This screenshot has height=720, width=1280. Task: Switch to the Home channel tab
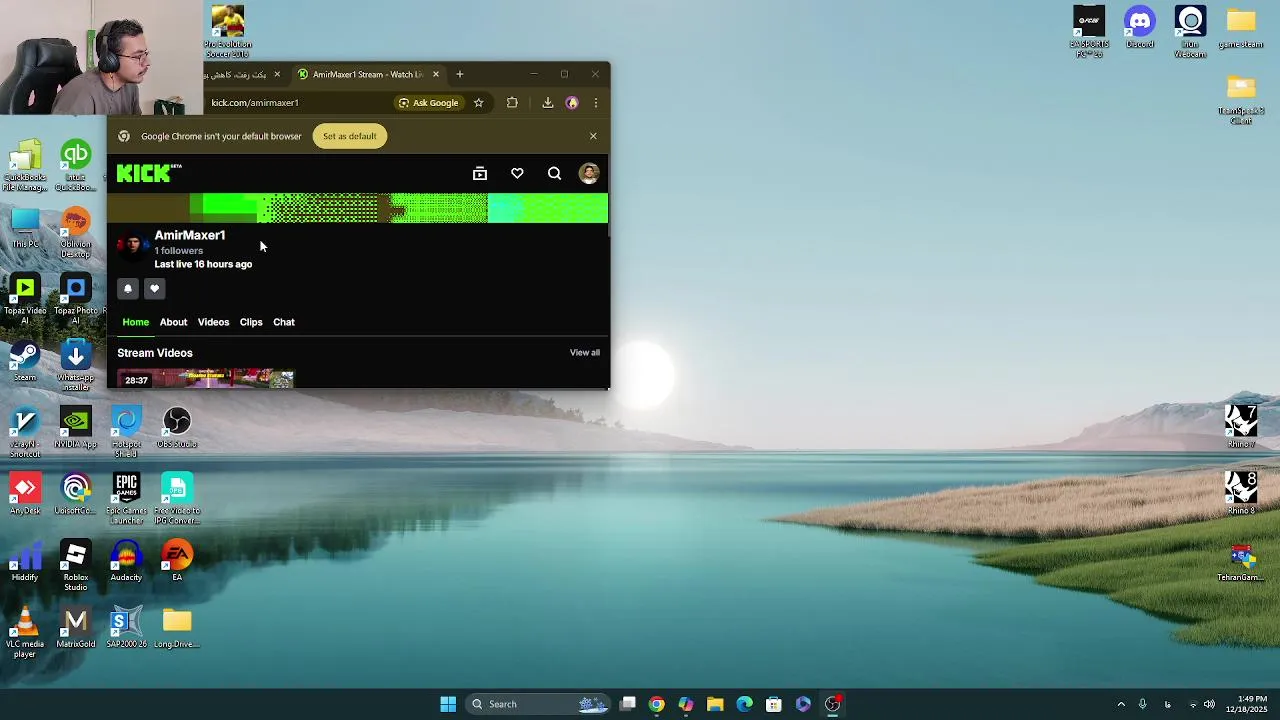pyautogui.click(x=135, y=322)
